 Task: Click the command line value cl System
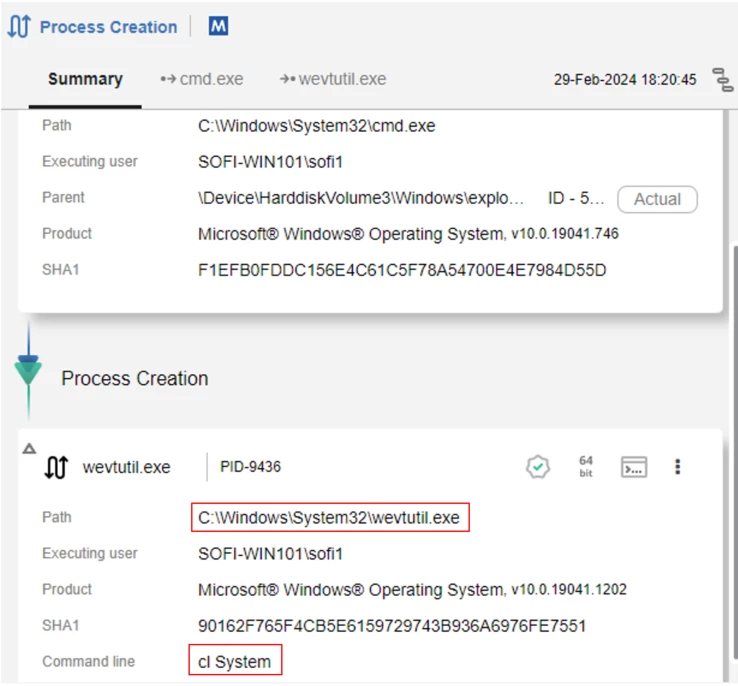[x=234, y=662]
